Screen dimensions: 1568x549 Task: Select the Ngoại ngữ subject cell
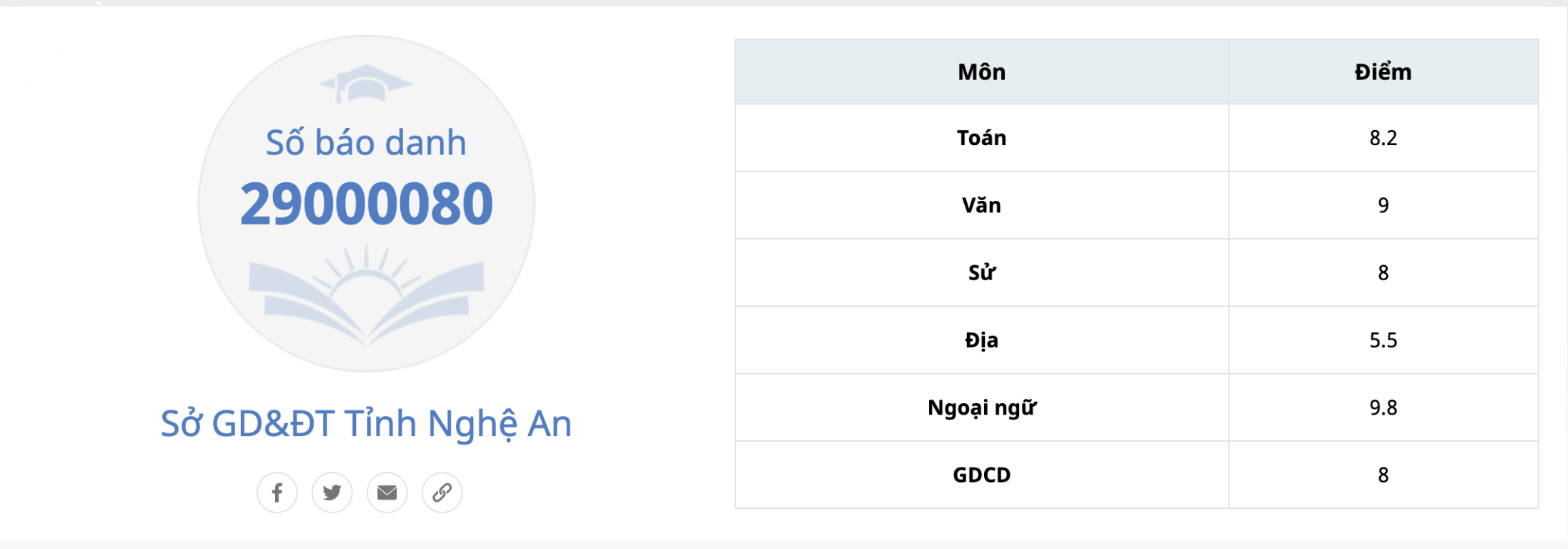click(982, 407)
